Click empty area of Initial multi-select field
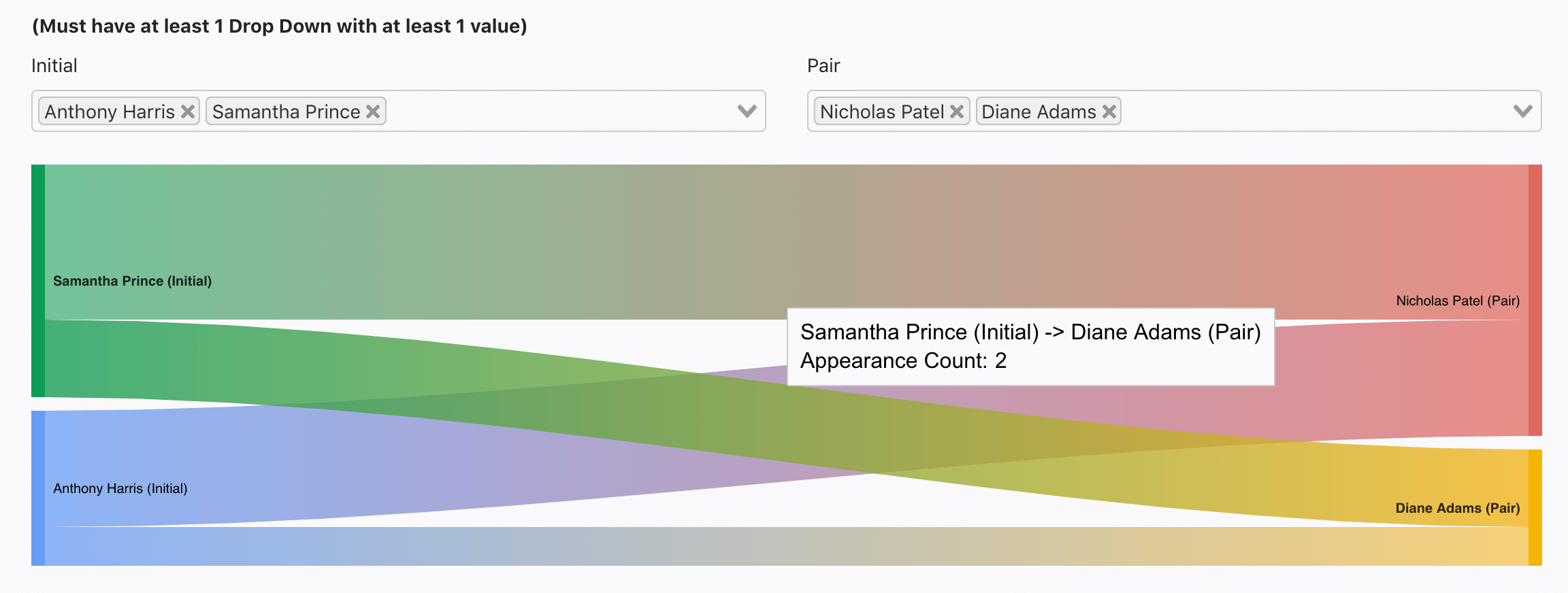The image size is (1568, 593). pos(558,112)
